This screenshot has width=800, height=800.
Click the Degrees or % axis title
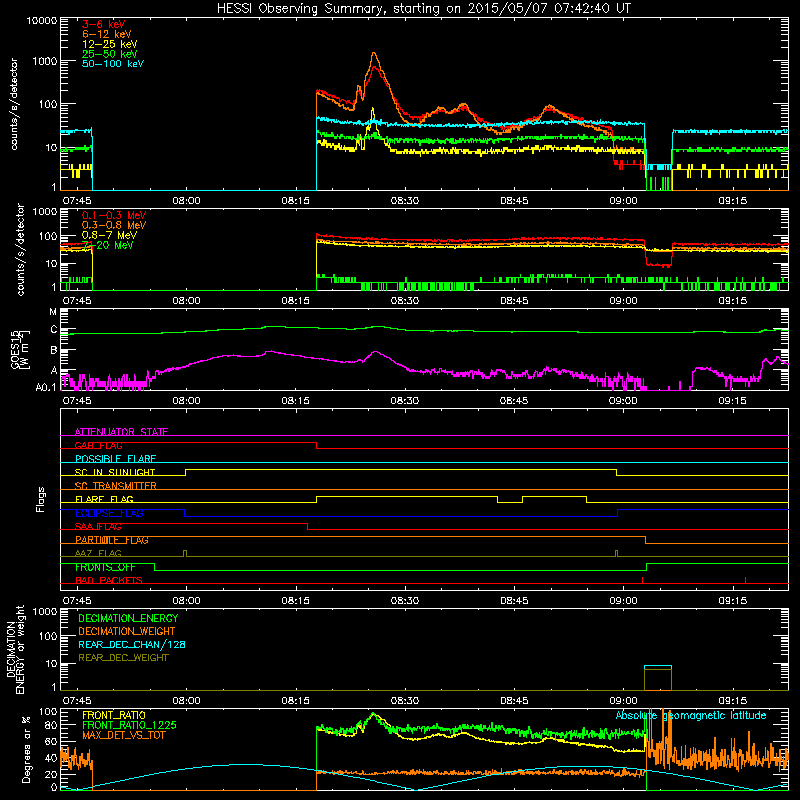pyautogui.click(x=26, y=749)
